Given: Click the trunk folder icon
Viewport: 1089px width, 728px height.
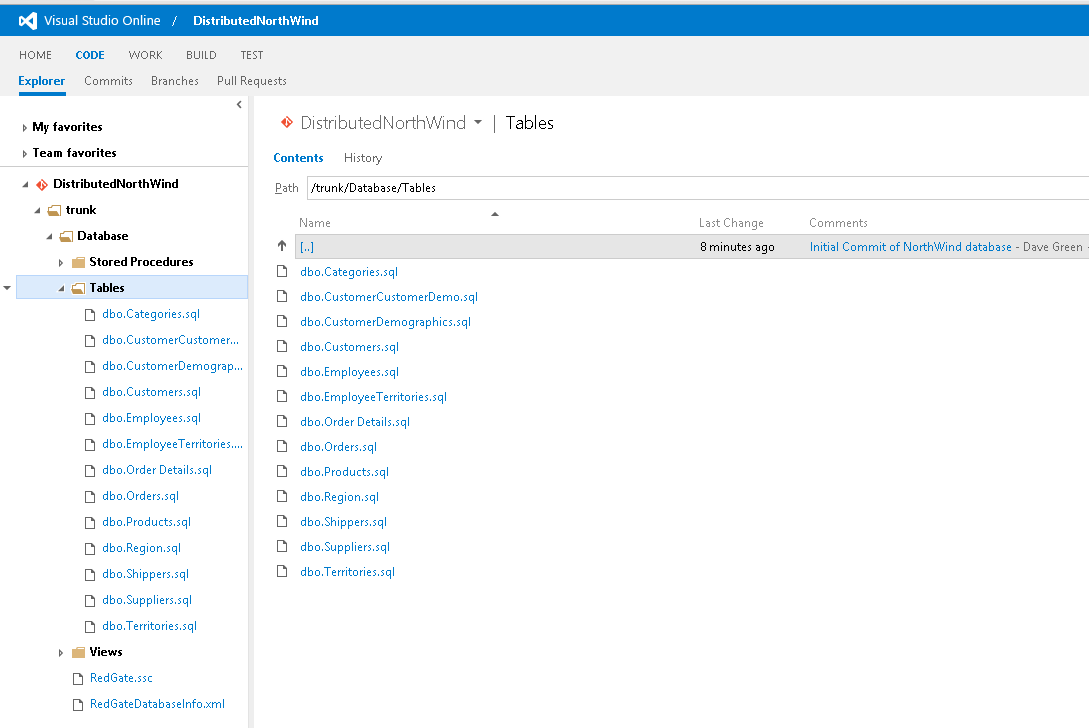Looking at the screenshot, I should point(54,210).
